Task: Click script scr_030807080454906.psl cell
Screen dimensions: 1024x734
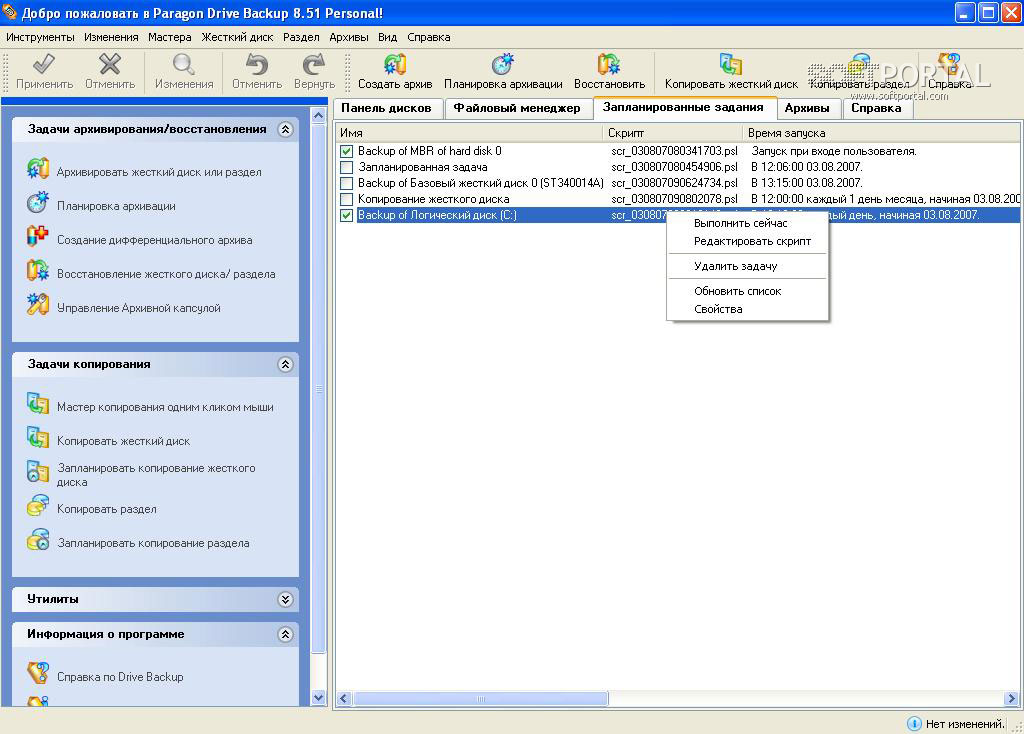Action: 674,167
